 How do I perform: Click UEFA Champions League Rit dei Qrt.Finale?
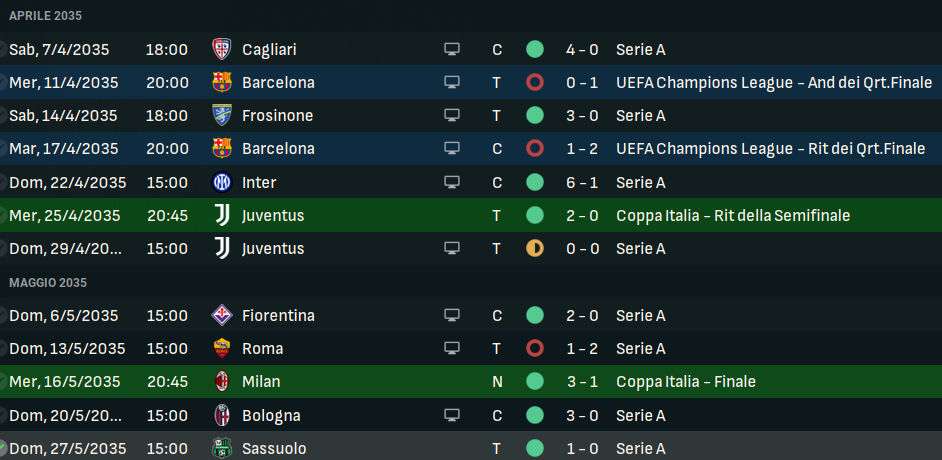click(x=770, y=149)
